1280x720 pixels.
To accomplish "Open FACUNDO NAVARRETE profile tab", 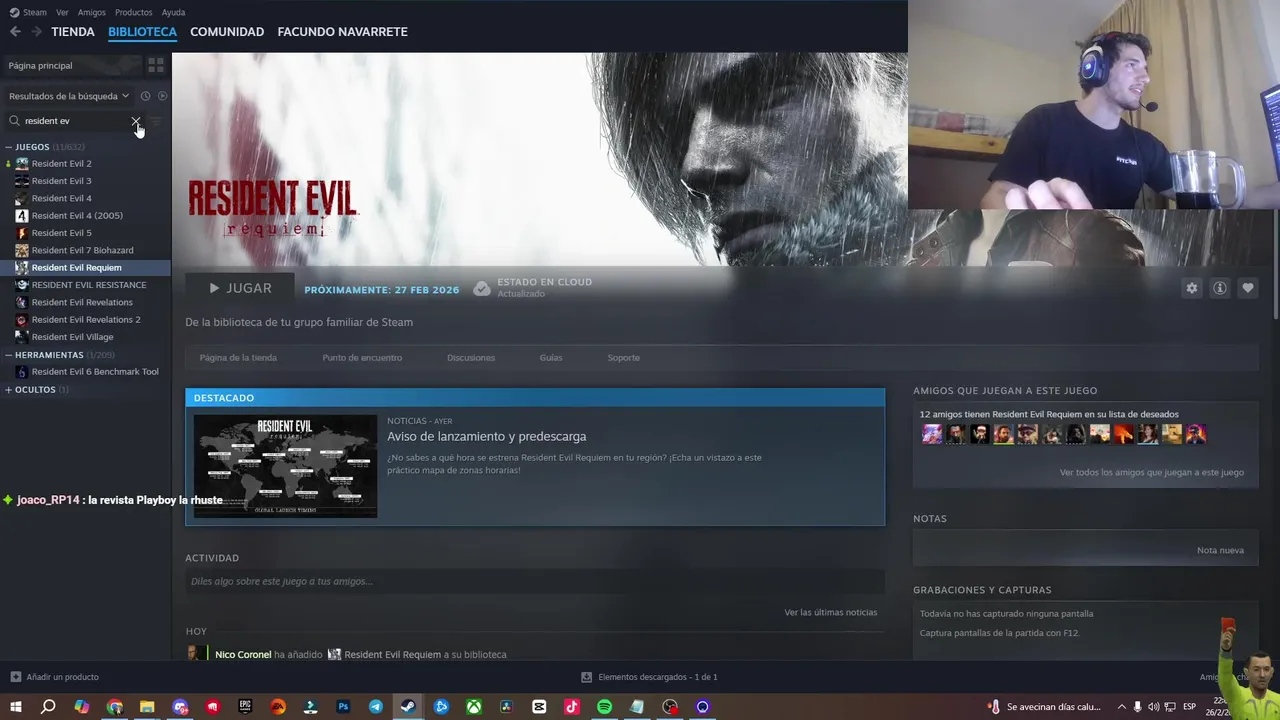I will [x=342, y=32].
